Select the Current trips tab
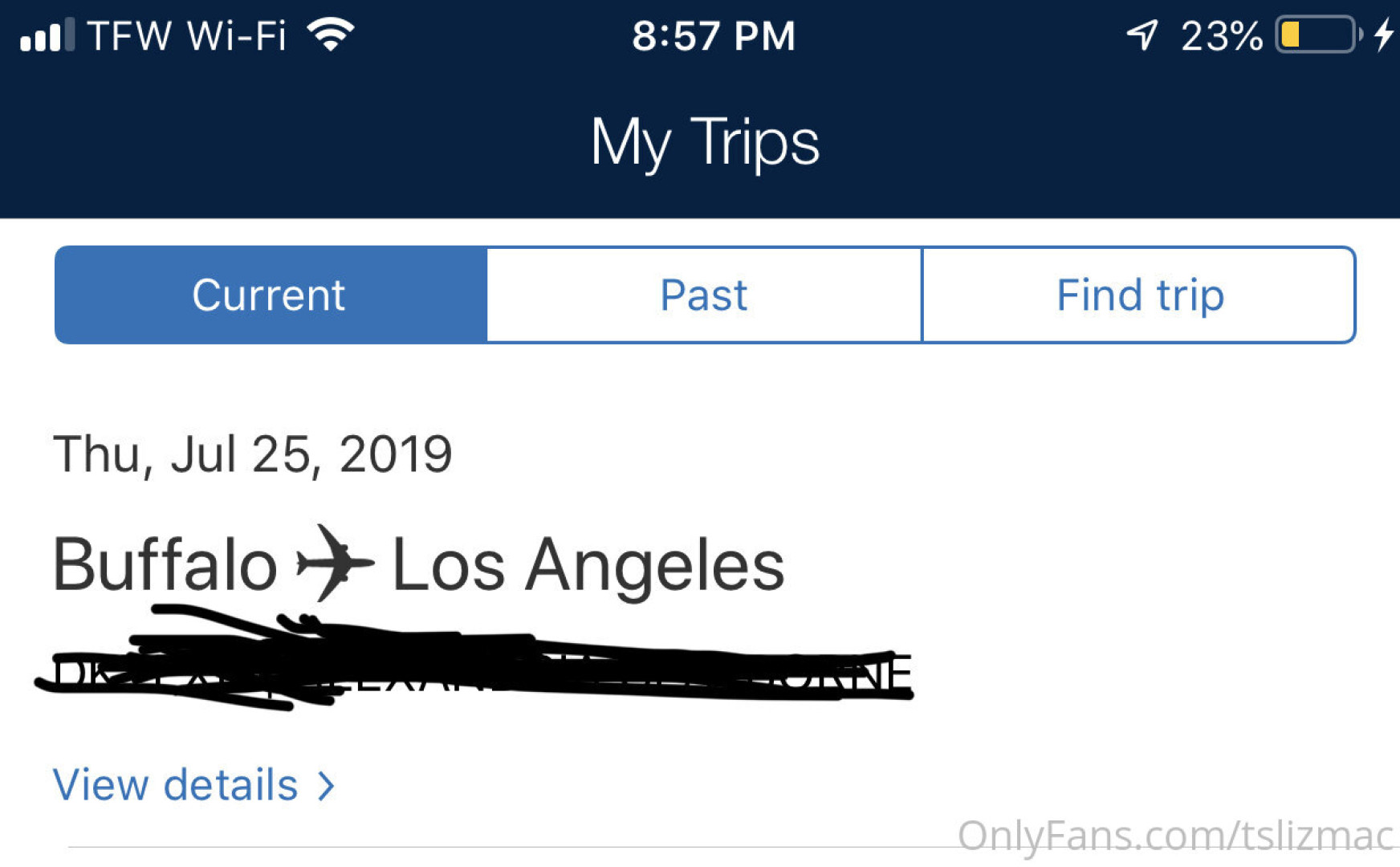This screenshot has width=1400, height=867. click(270, 295)
